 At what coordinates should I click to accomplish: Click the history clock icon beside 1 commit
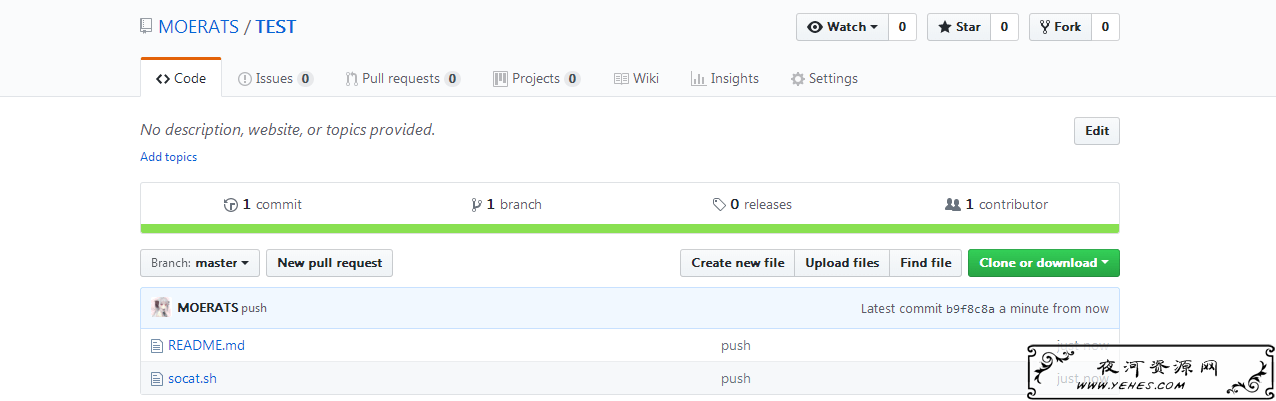click(231, 204)
